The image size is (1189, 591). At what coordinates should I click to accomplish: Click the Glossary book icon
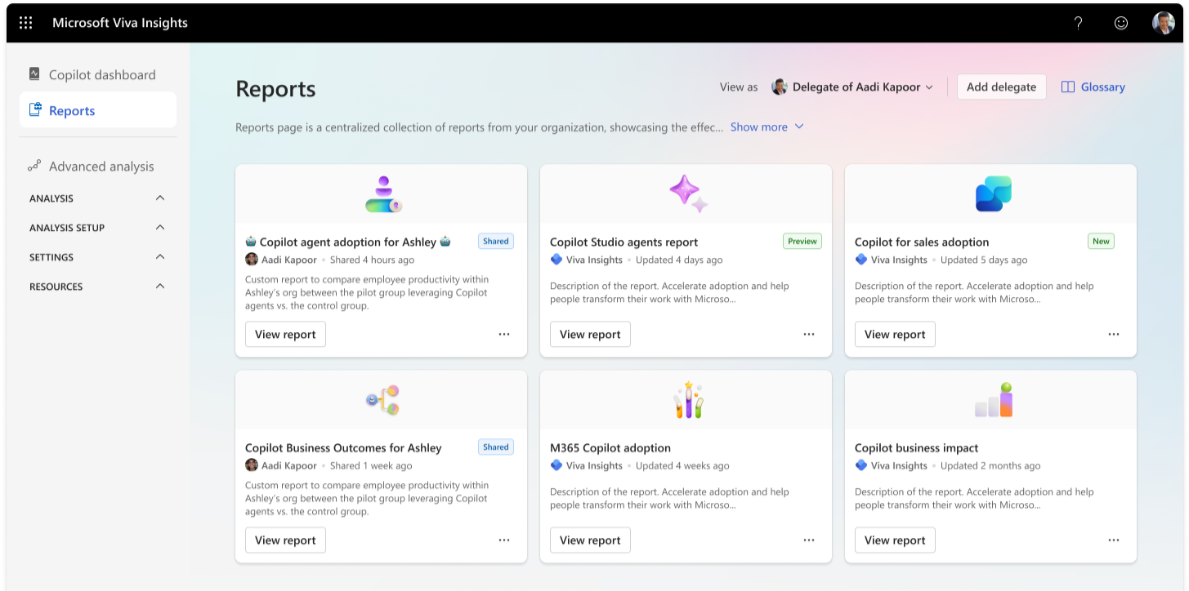pos(1068,87)
